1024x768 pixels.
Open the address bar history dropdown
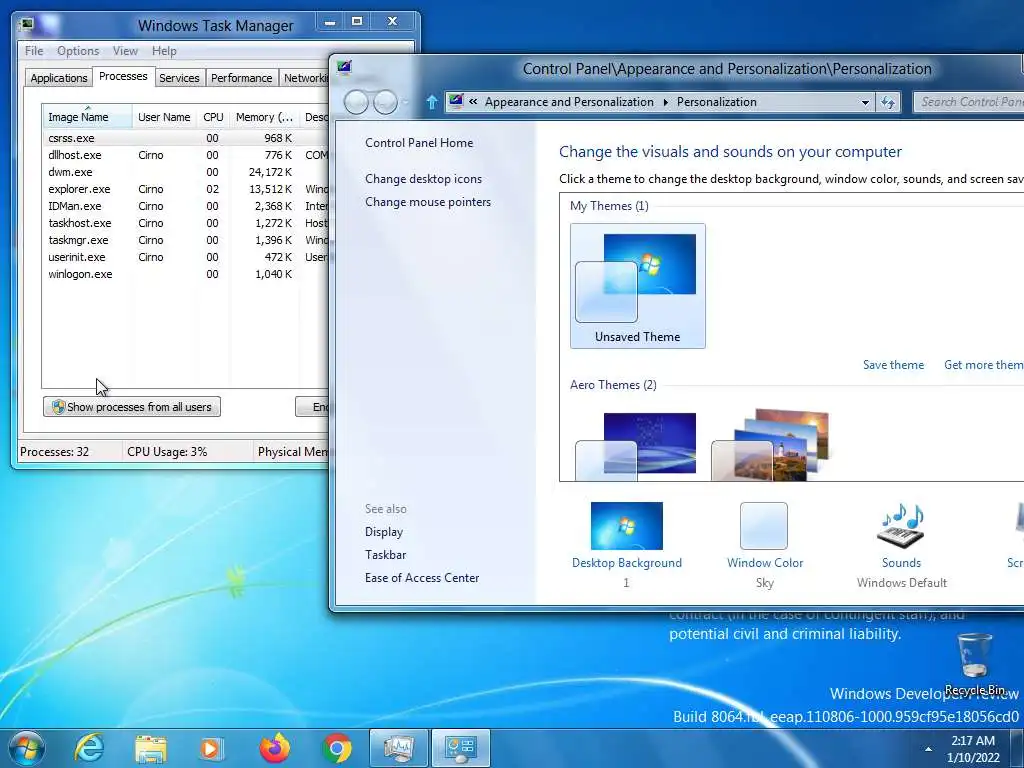point(865,103)
